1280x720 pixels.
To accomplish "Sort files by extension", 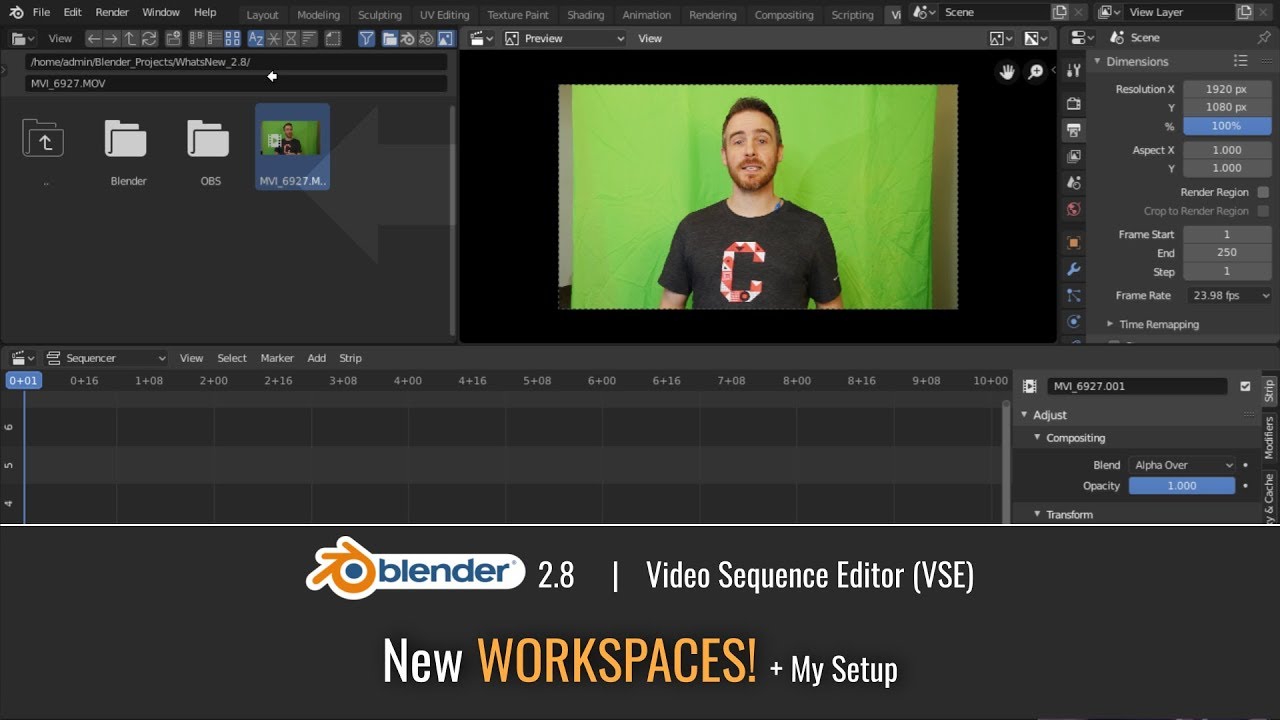I will click(x=274, y=38).
